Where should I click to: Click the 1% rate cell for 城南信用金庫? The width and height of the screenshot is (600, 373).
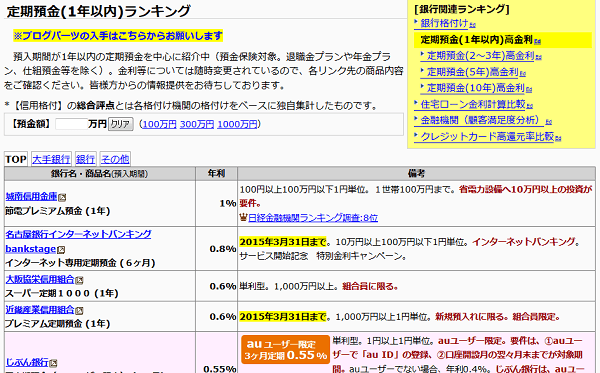tap(217, 204)
